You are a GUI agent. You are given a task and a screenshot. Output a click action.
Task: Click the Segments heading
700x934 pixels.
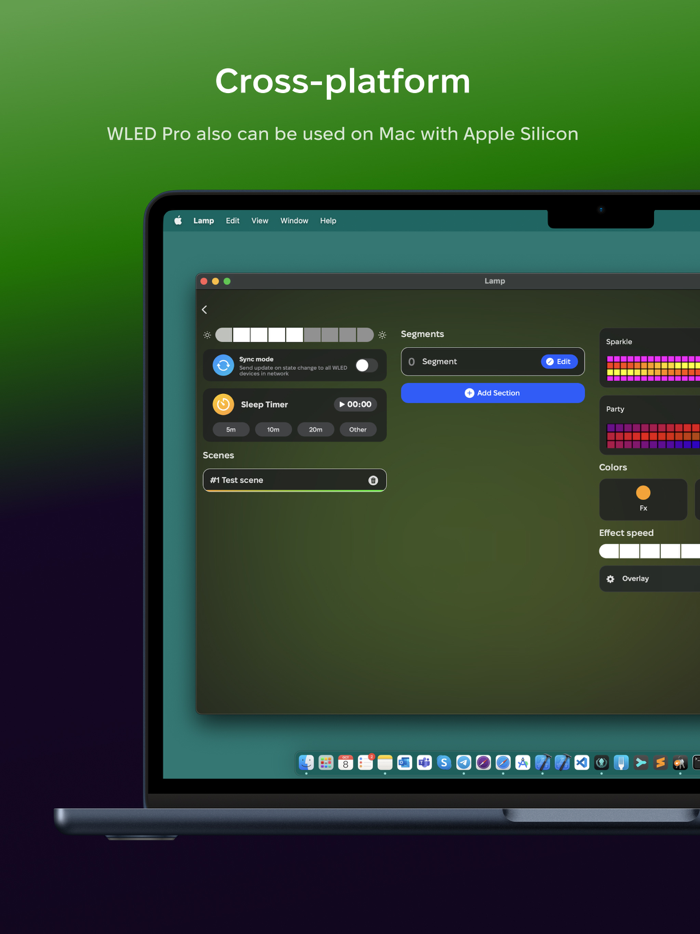tap(422, 334)
